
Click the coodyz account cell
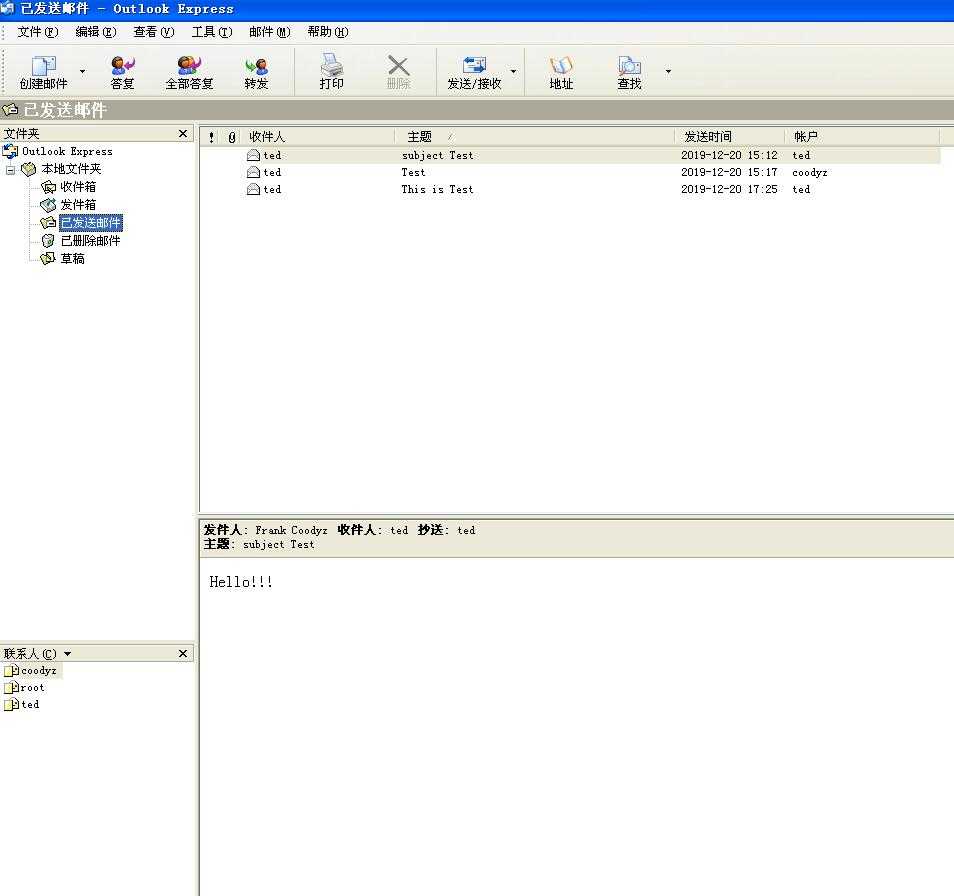click(x=809, y=173)
